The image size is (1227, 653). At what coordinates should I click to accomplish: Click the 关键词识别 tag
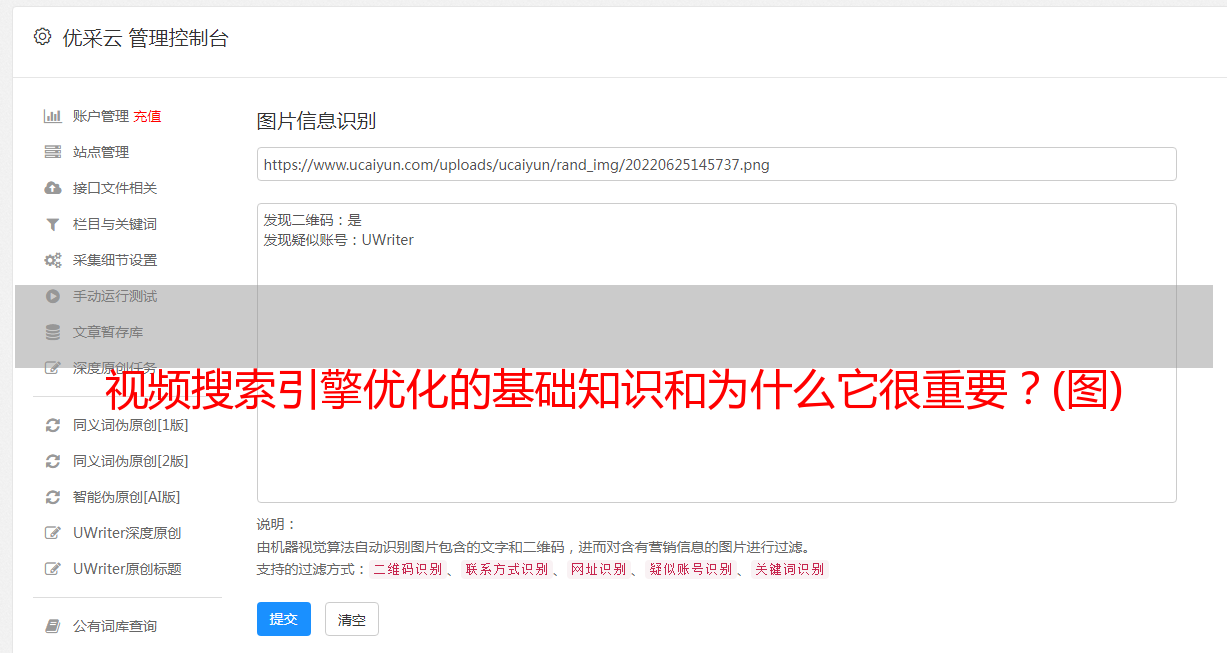[790, 569]
